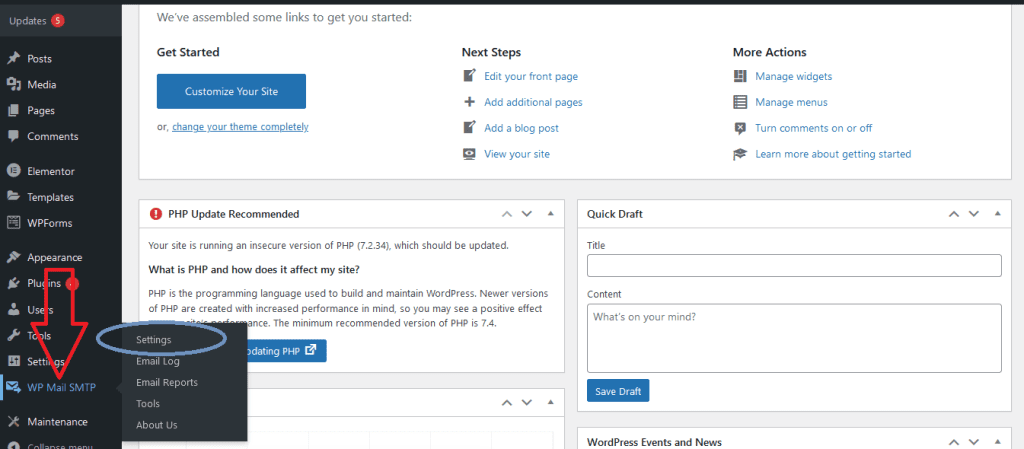
Task: Open Updates in the sidebar
Action: coord(27,21)
